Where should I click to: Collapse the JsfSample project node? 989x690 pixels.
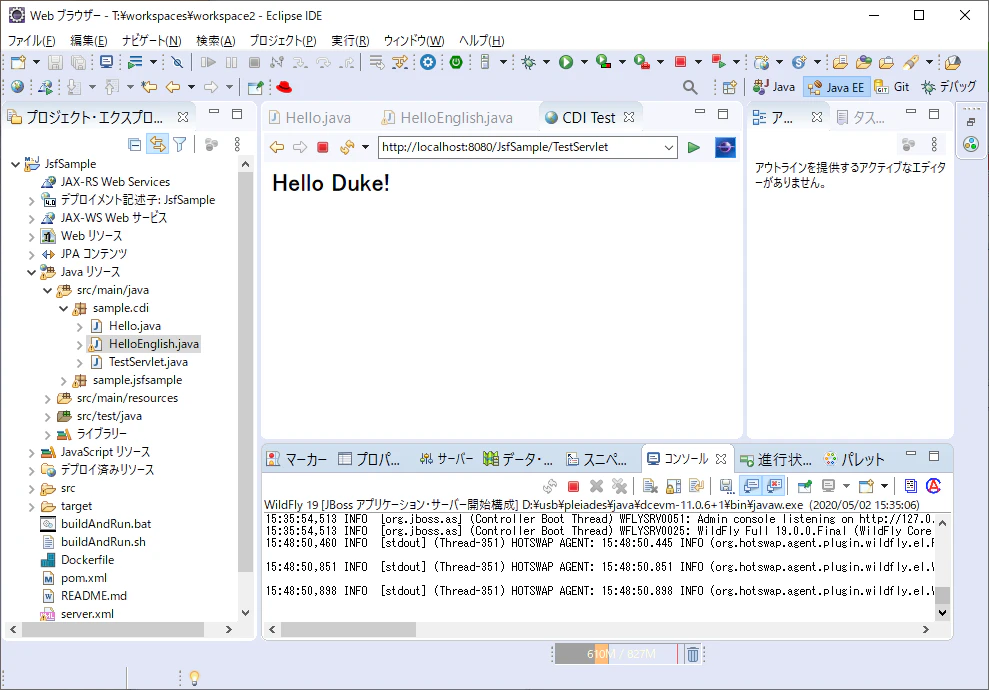click(x=15, y=164)
